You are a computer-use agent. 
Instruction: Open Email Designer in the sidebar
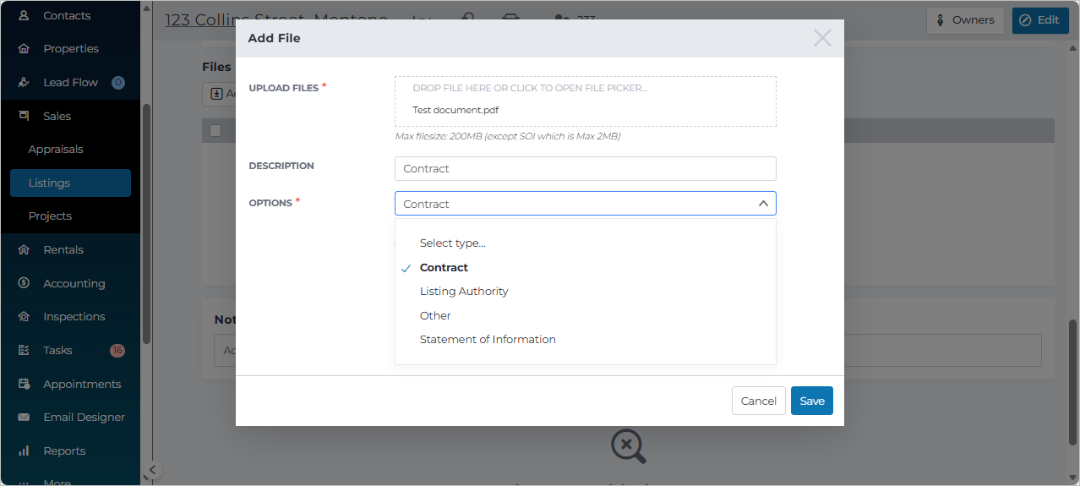84,417
